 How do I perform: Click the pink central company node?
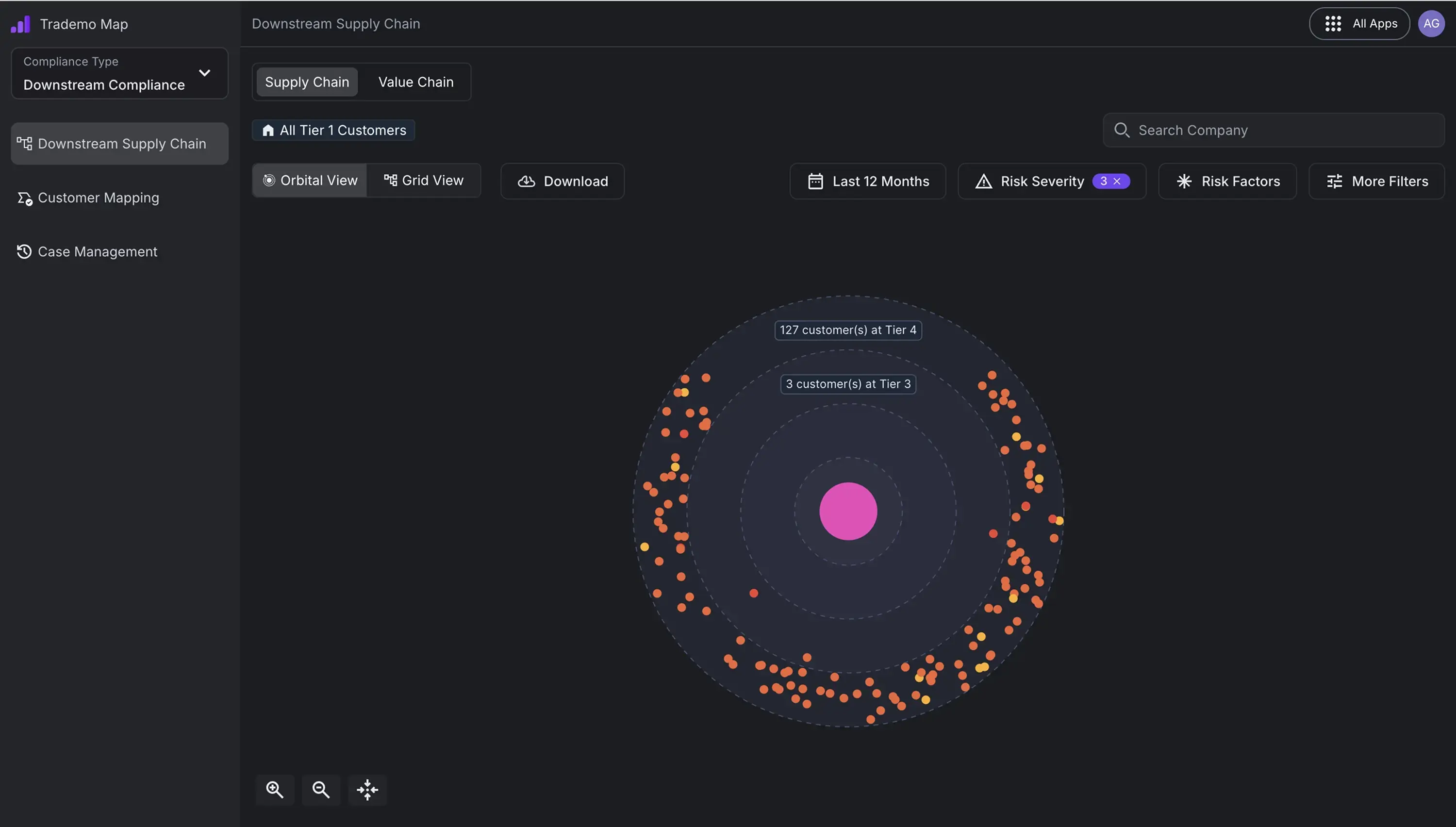point(848,511)
